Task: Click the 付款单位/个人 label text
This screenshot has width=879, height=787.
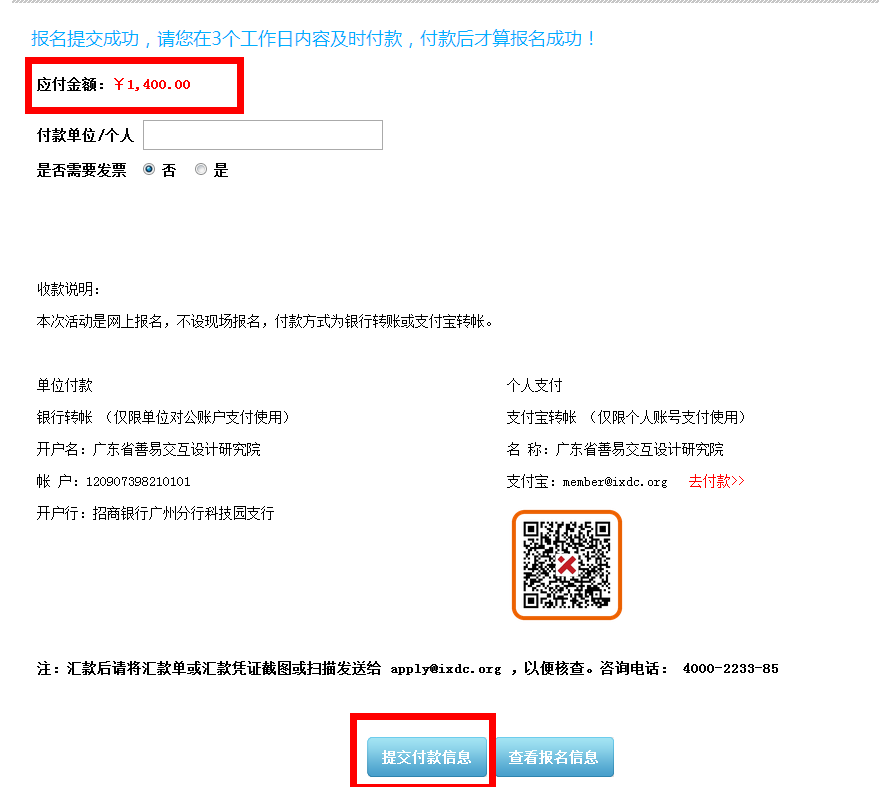Action: tap(85, 135)
